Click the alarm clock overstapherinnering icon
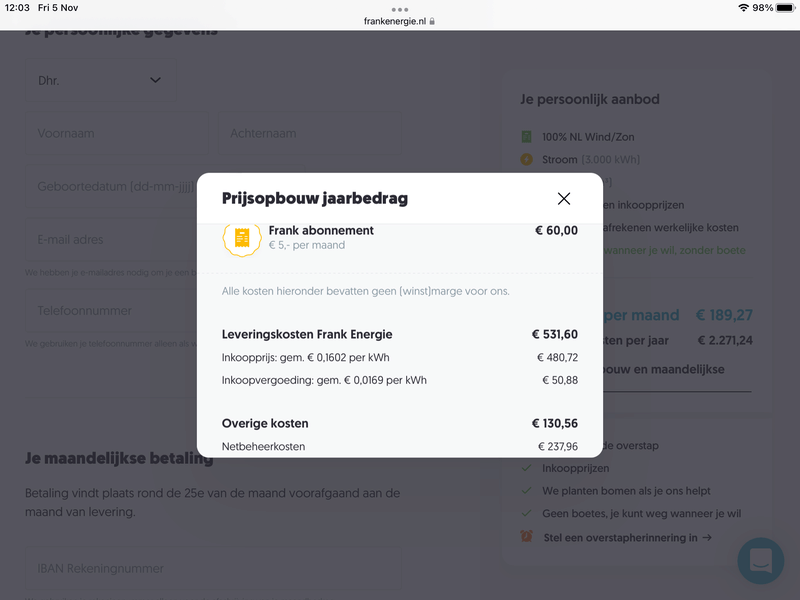The width and height of the screenshot is (800, 600). (527, 537)
